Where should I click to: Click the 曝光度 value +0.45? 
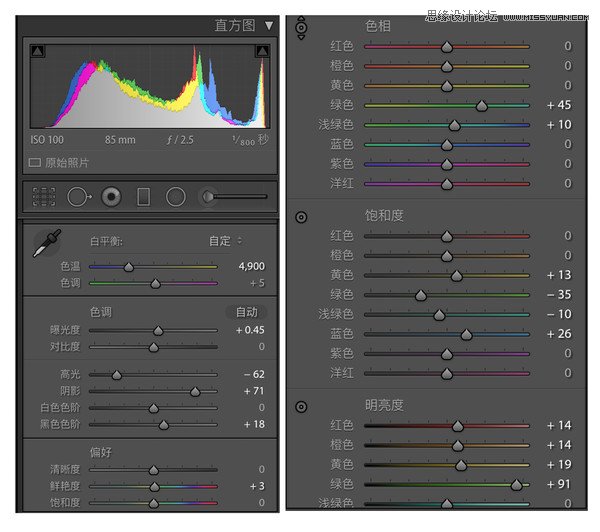point(250,330)
